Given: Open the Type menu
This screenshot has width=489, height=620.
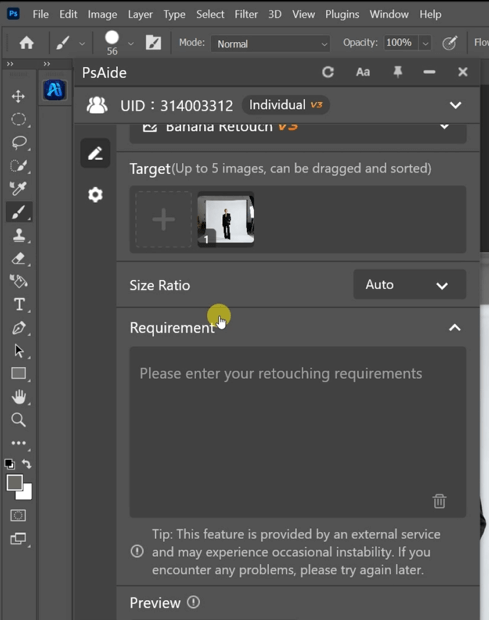Looking at the screenshot, I should pyautogui.click(x=174, y=15).
